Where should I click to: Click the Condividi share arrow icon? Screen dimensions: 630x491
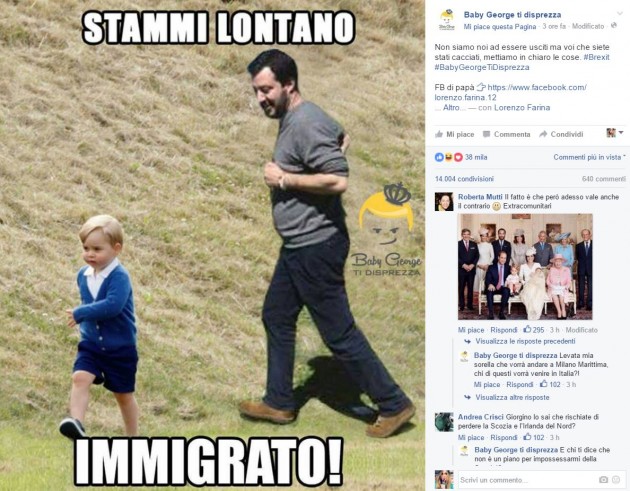click(543, 134)
